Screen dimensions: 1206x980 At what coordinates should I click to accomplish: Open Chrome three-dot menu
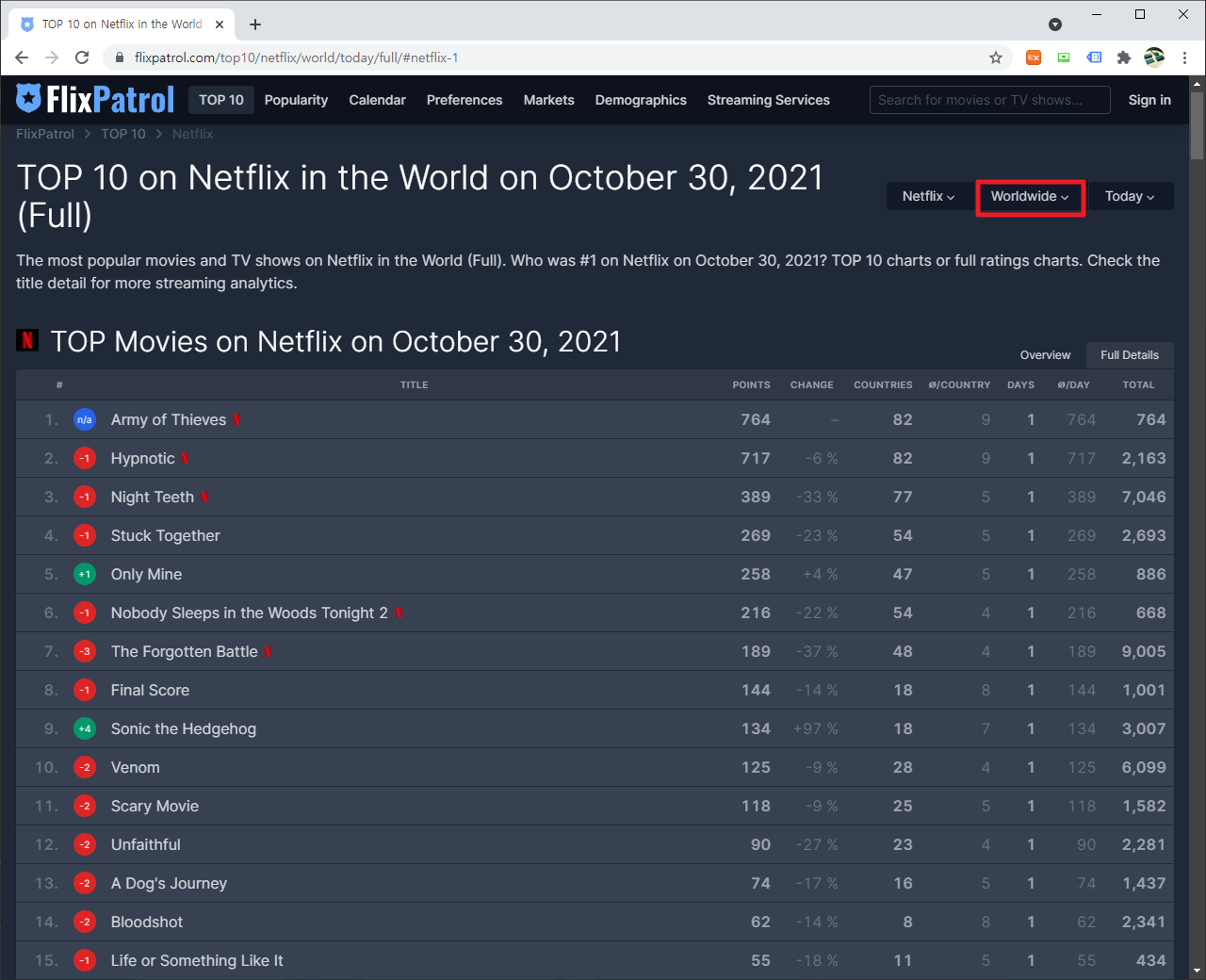pyautogui.click(x=1184, y=57)
